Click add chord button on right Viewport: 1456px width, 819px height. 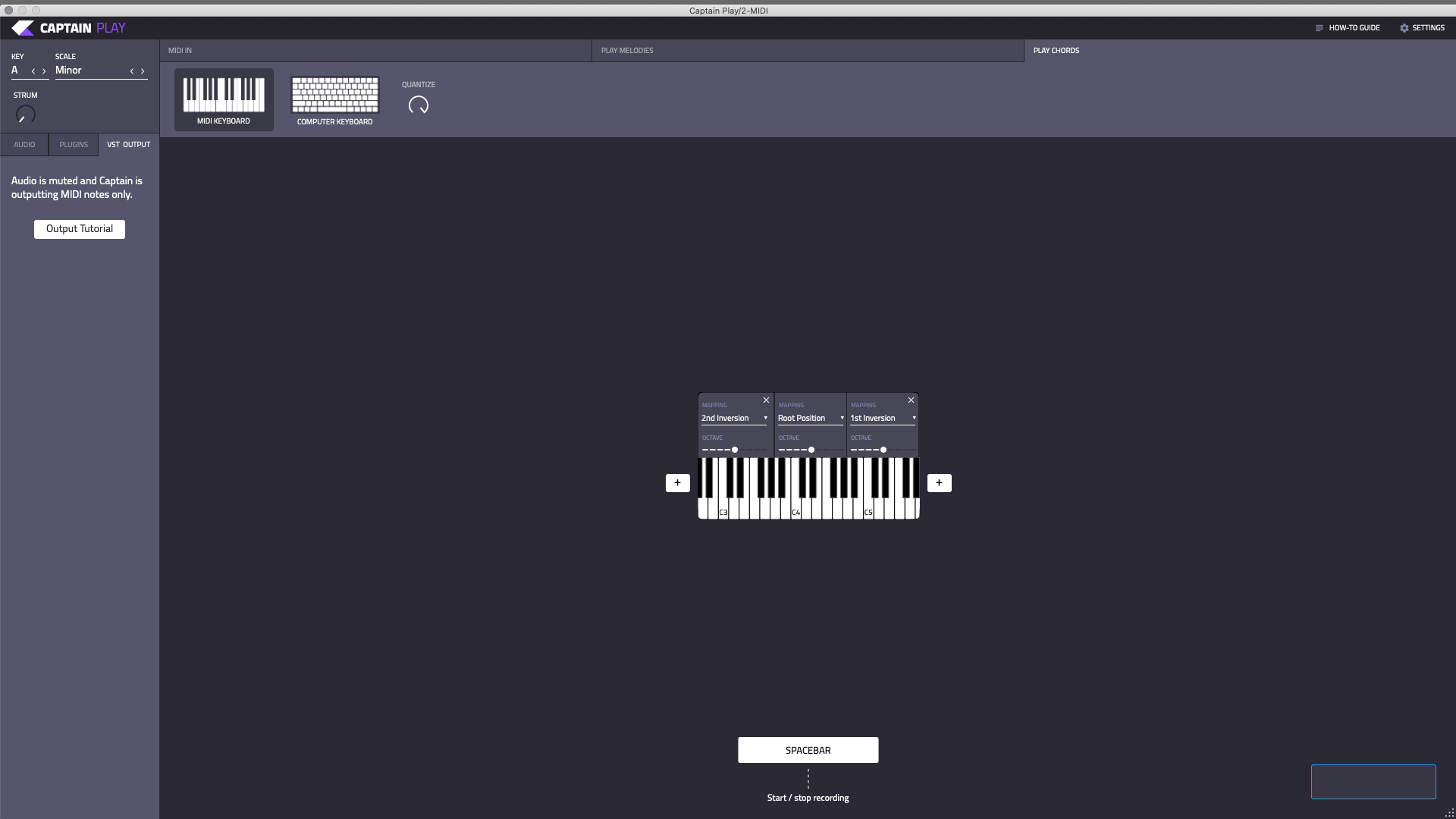[939, 483]
